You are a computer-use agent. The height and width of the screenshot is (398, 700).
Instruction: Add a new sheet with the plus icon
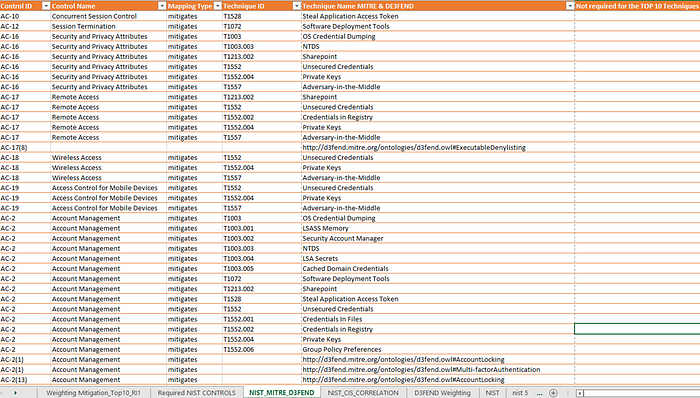coord(553,393)
